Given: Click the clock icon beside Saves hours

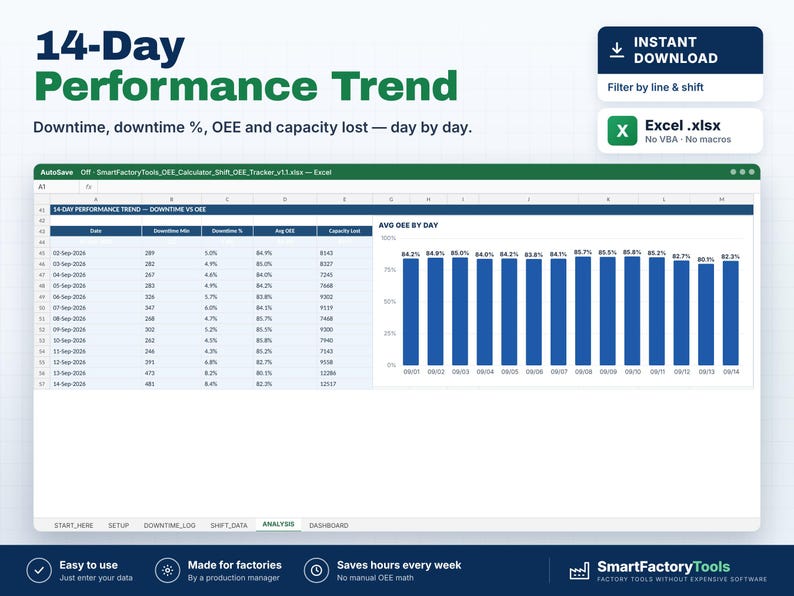Looking at the screenshot, I should (x=316, y=571).
